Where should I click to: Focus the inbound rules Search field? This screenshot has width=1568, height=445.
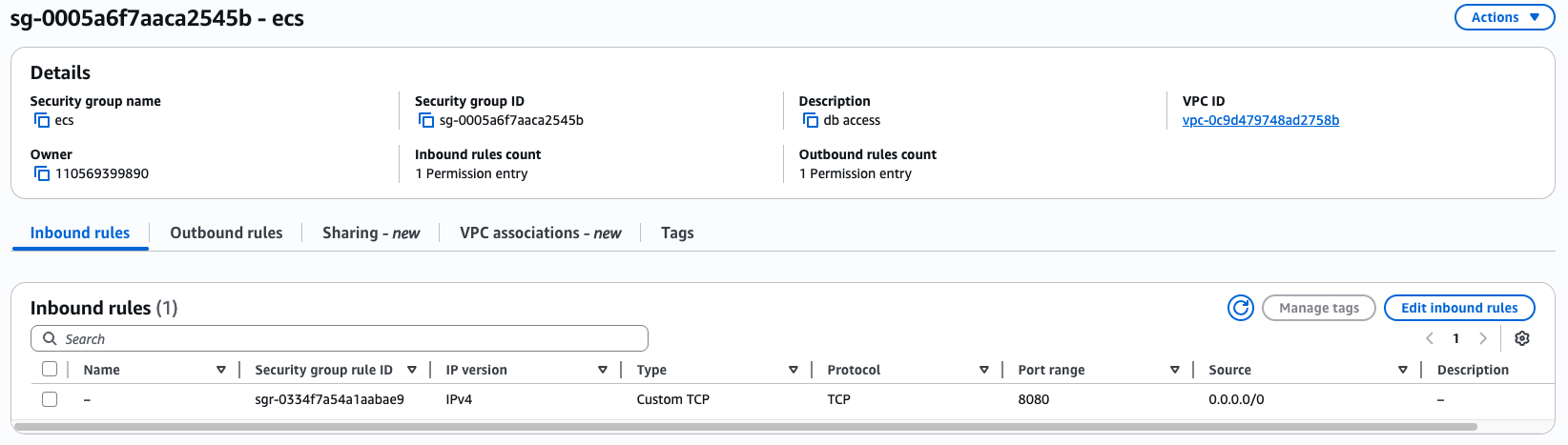[x=340, y=338]
